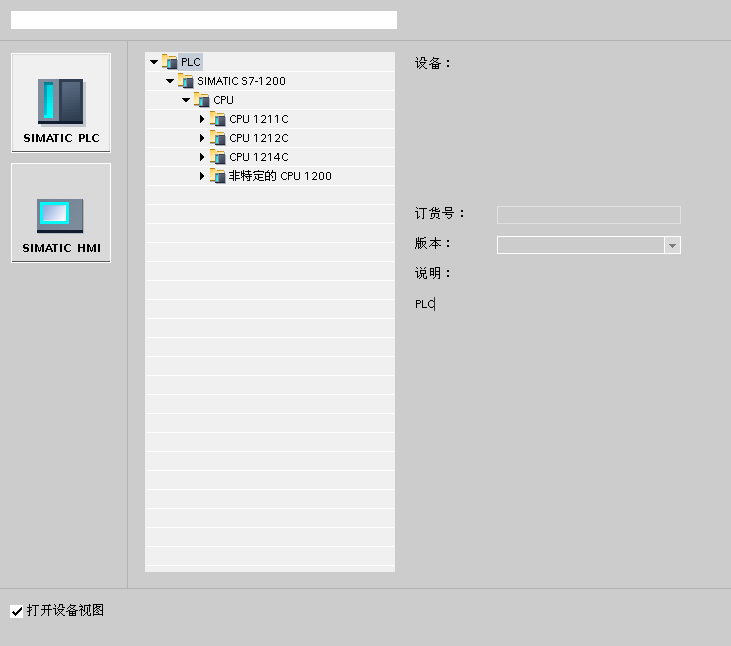Image resolution: width=731 pixels, height=646 pixels.
Task: Click the PLC root folder icon
Action: (x=170, y=62)
